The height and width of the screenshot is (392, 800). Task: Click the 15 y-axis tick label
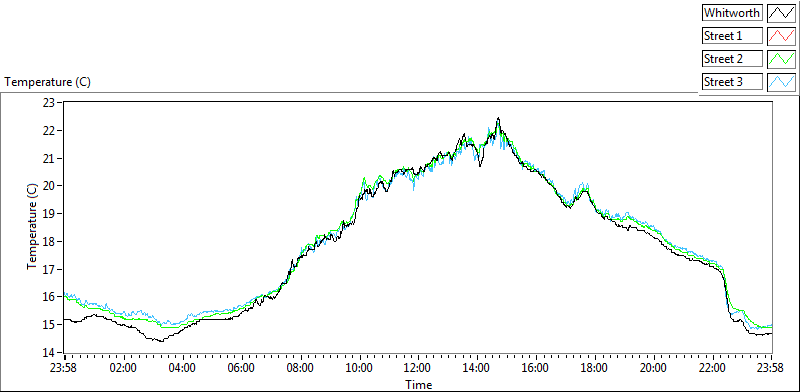coord(48,325)
